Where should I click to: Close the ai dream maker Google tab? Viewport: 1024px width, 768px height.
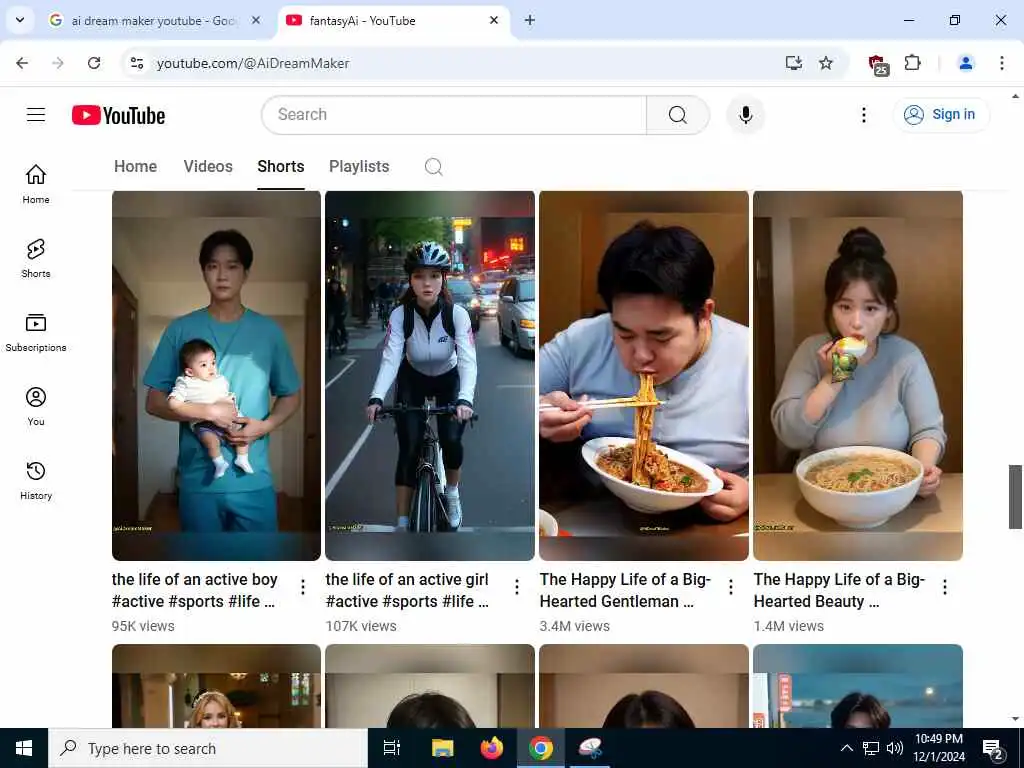[256, 20]
